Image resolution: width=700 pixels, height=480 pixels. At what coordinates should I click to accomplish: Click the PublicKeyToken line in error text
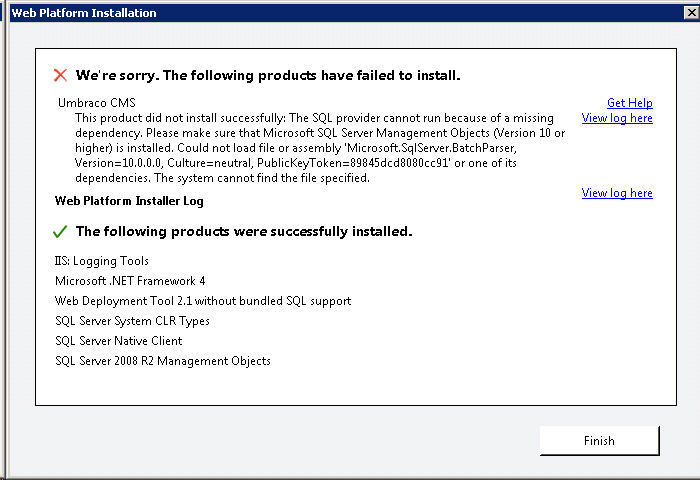pyautogui.click(x=296, y=163)
